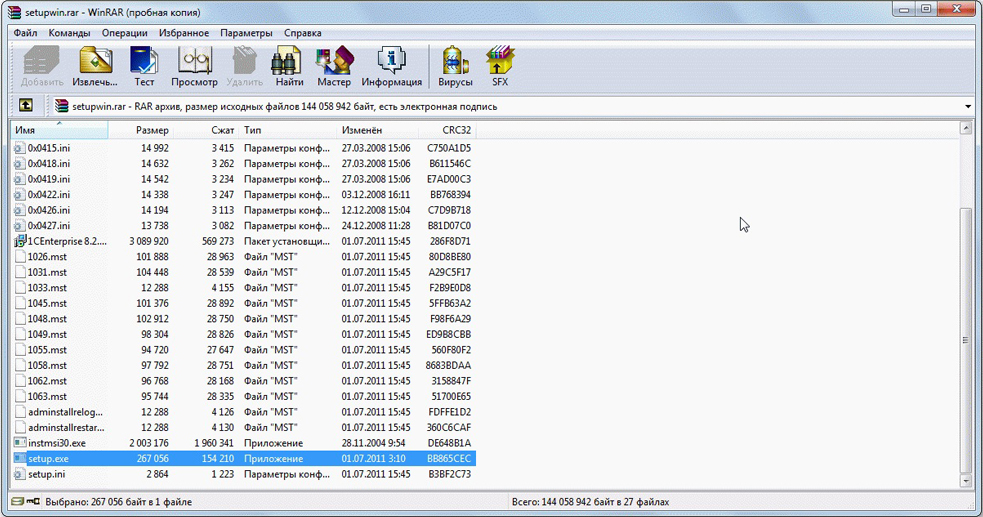Click CRC32 value BB865CEC
The image size is (983, 517).
click(x=449, y=459)
